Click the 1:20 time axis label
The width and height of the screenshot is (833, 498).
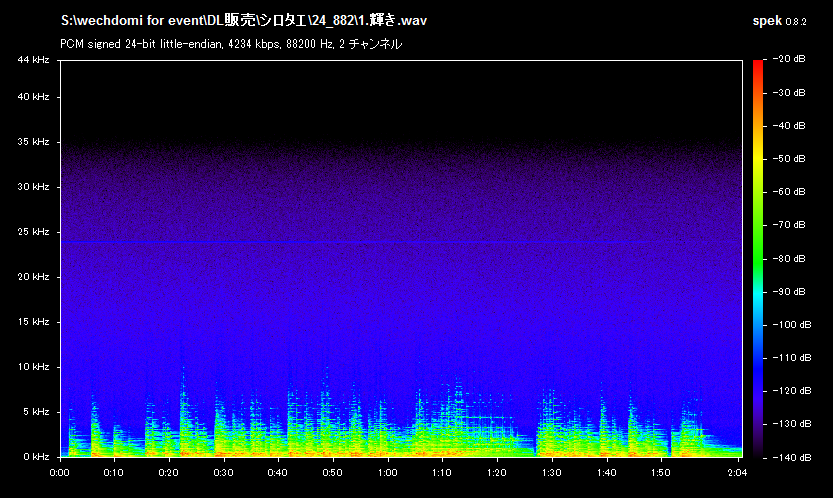point(497,473)
